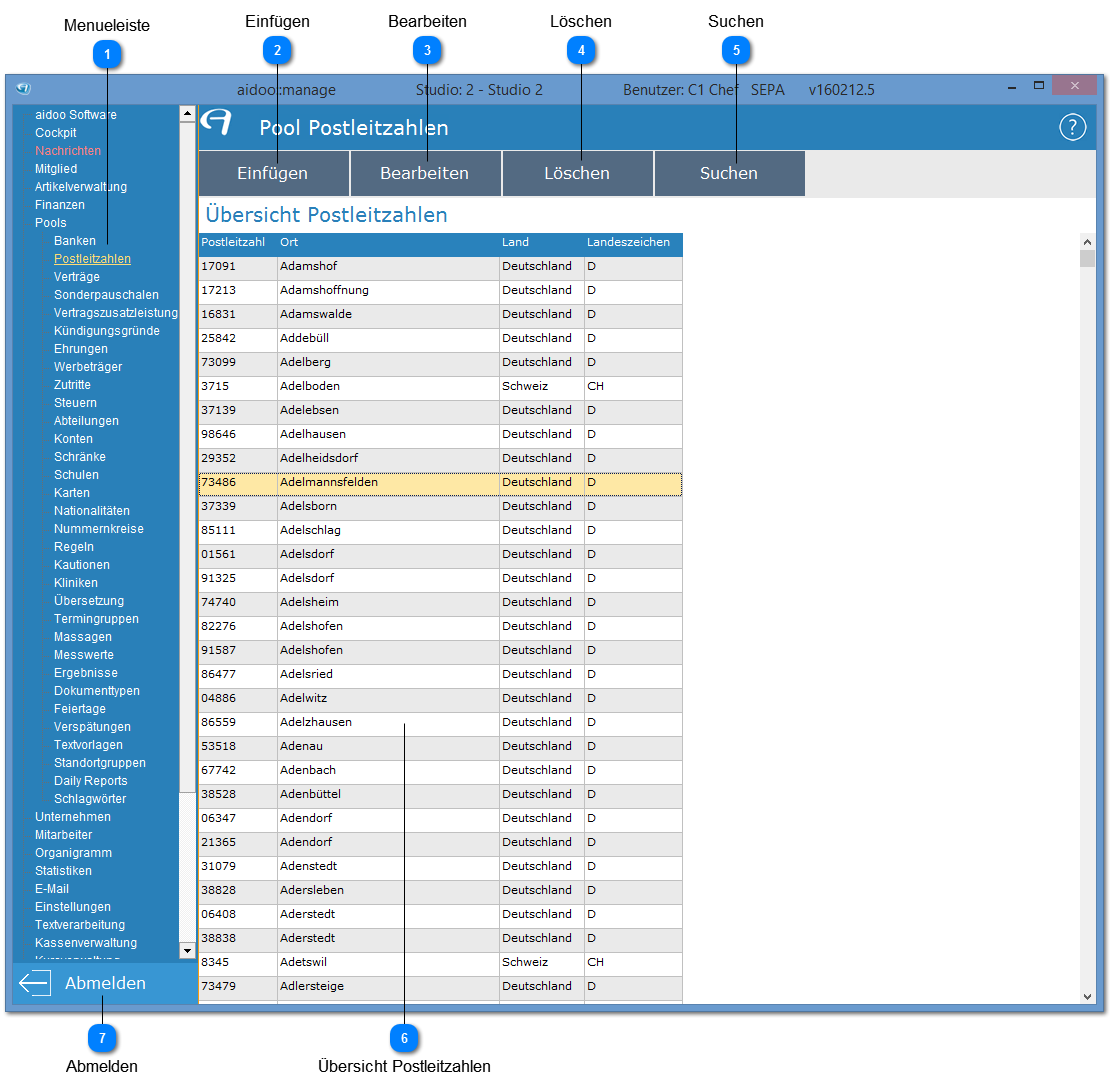Select the Adenbüttel row

point(441,795)
